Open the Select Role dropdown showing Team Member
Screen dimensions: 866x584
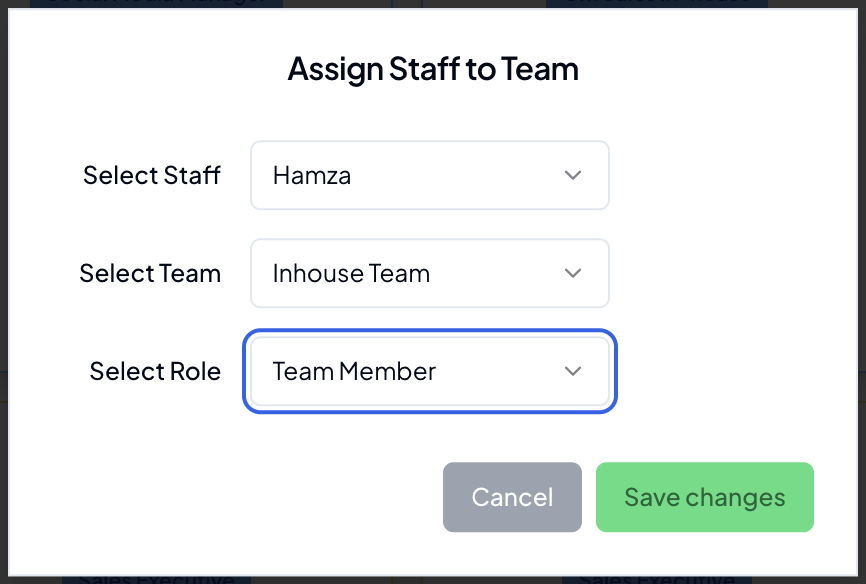(x=429, y=371)
